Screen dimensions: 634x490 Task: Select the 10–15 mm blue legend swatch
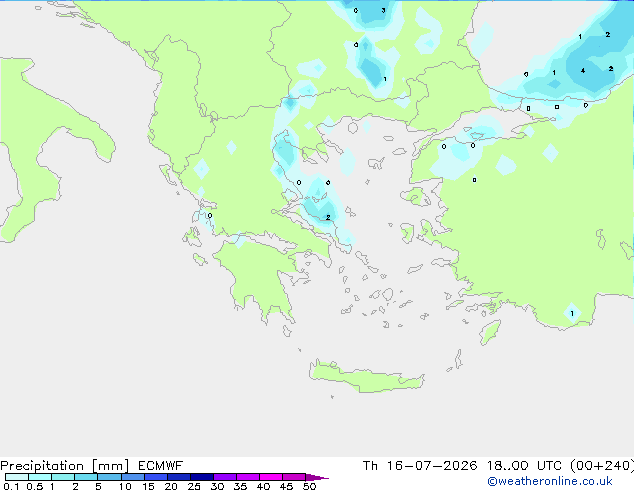133,477
